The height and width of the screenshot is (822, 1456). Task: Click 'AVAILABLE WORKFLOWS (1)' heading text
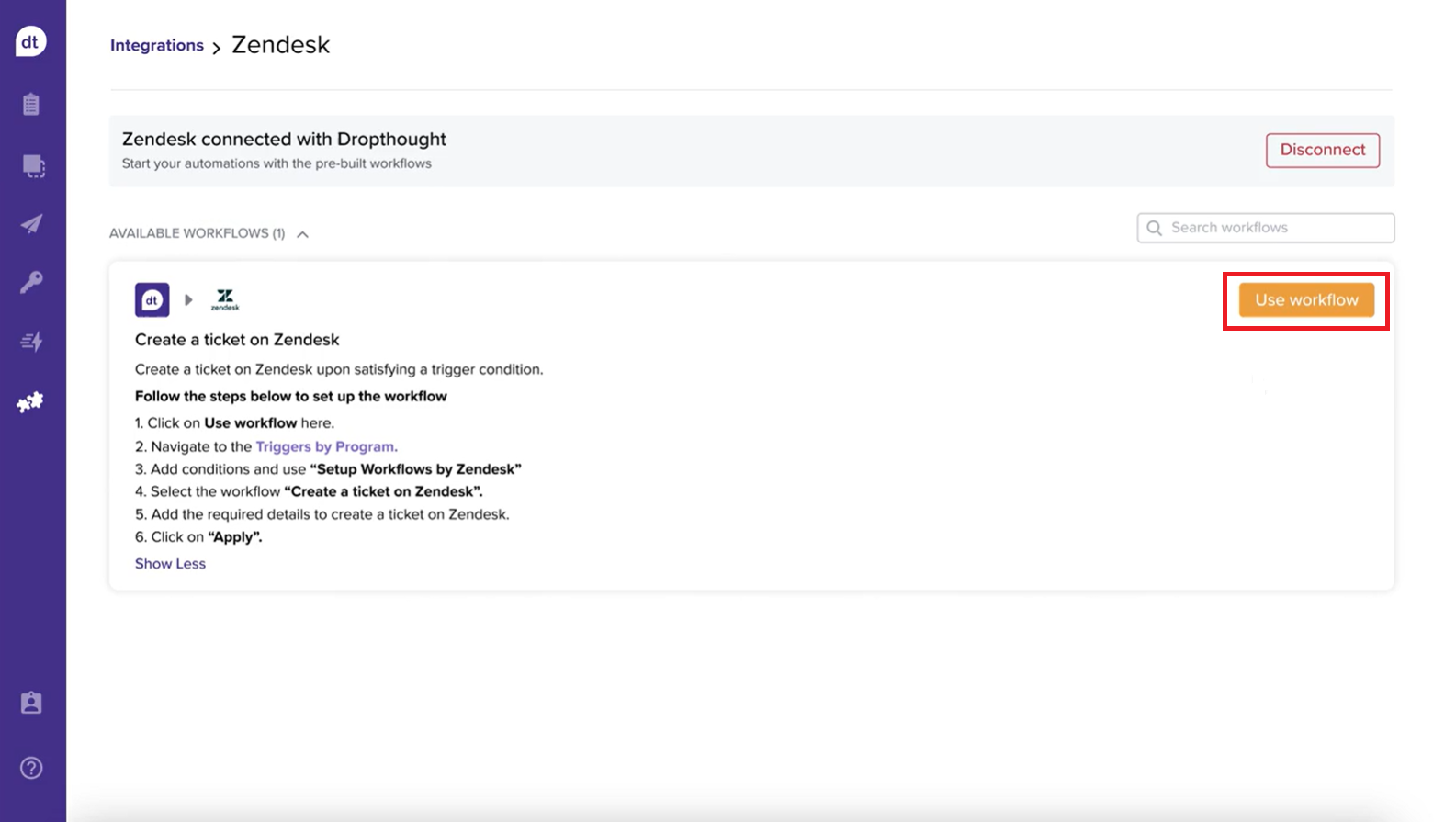coord(197,233)
